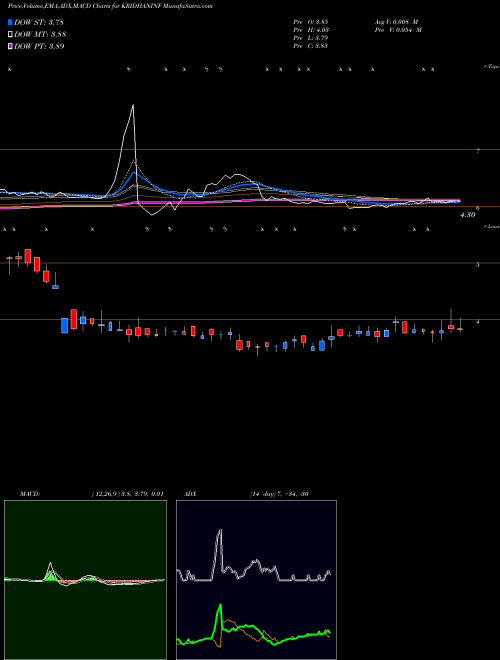Click the 'Pre V: 0.034 M' volume value

[398, 30]
